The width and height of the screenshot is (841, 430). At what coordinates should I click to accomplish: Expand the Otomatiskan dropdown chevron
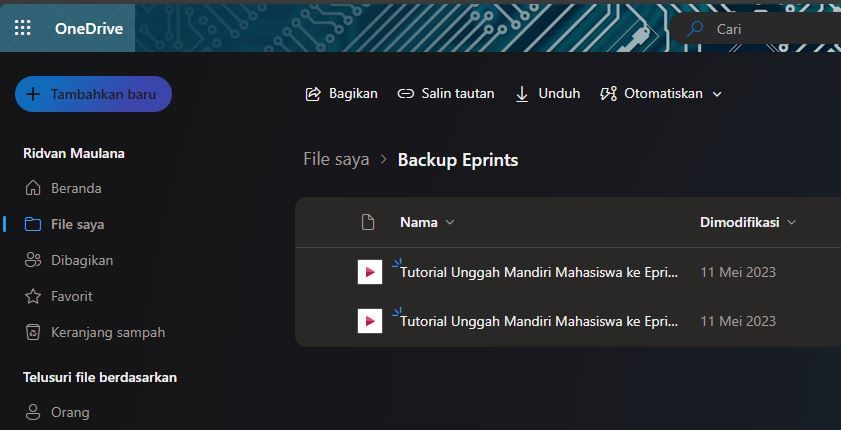(x=716, y=94)
